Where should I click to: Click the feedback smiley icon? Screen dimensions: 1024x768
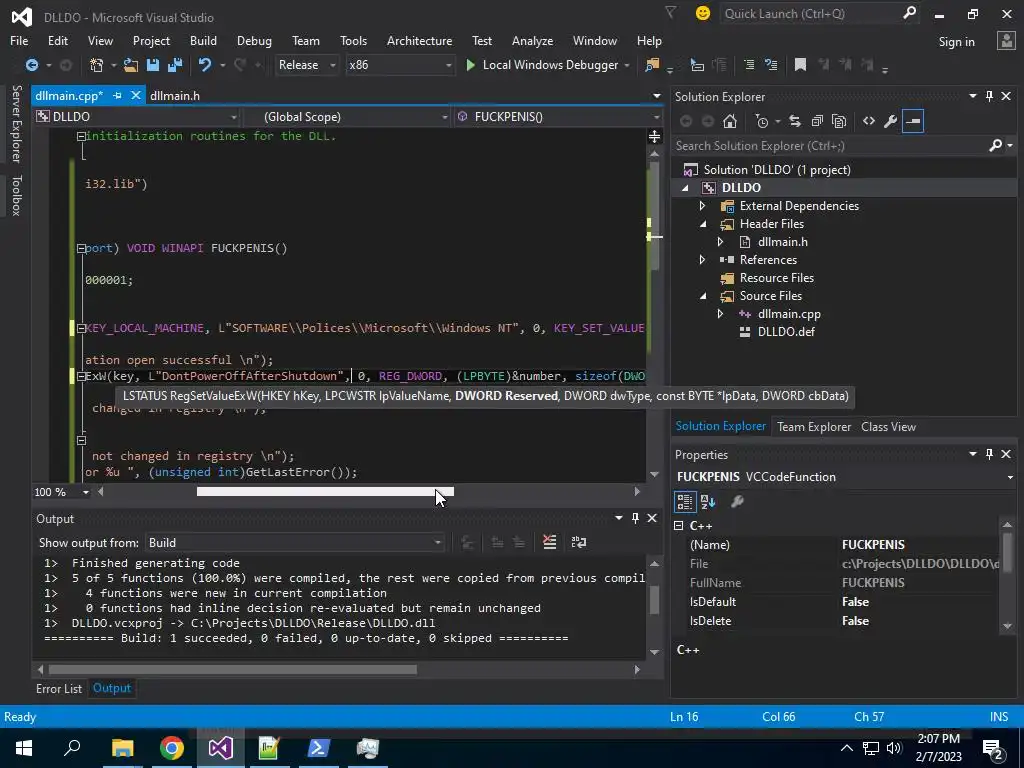pyautogui.click(x=703, y=13)
